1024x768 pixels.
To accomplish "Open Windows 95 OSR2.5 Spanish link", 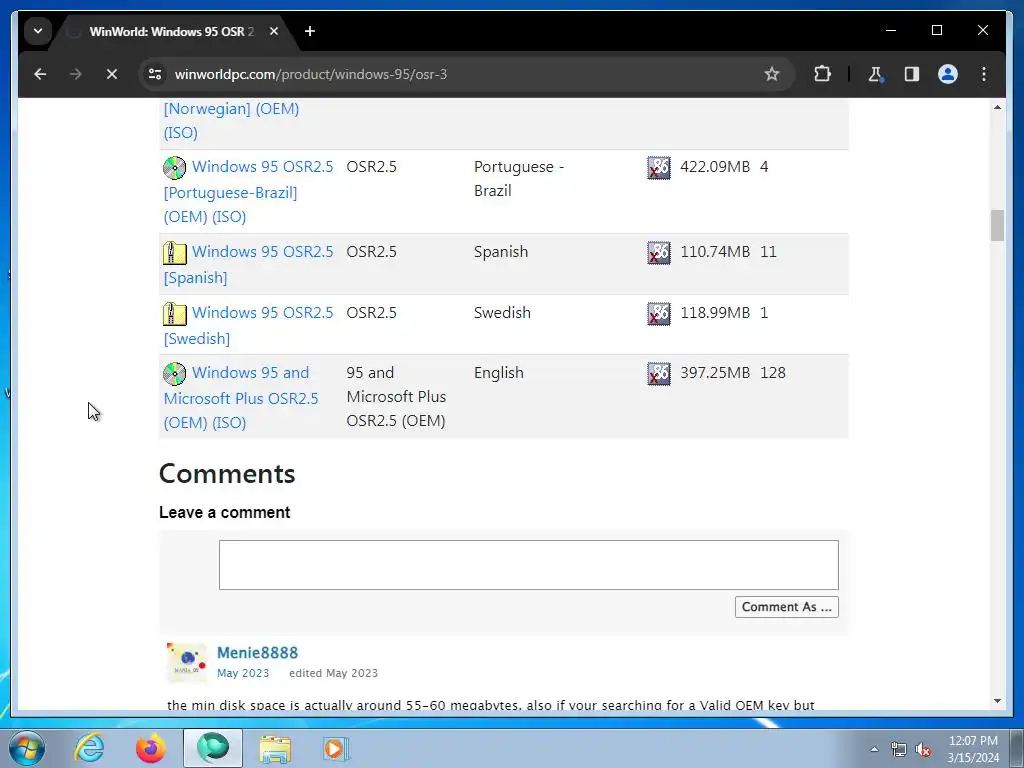I will coord(248,264).
